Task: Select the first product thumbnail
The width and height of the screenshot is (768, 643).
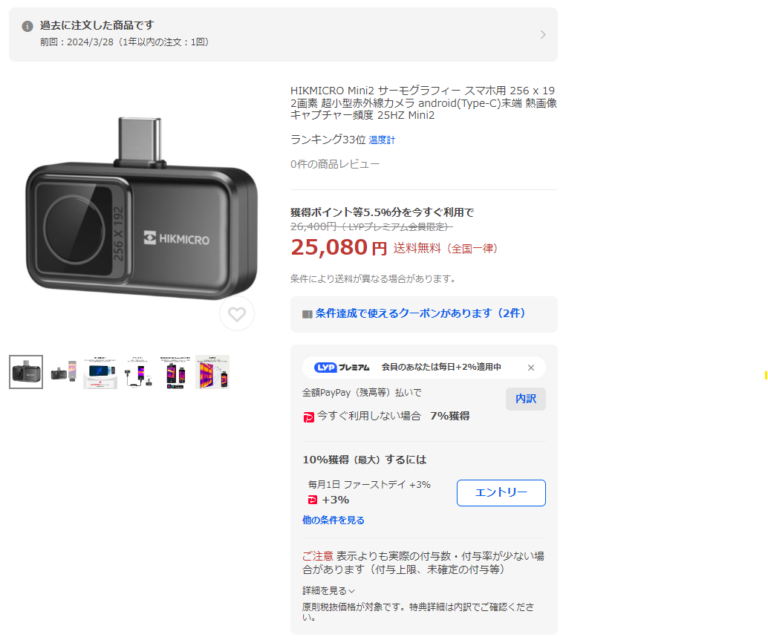Action: (26, 372)
